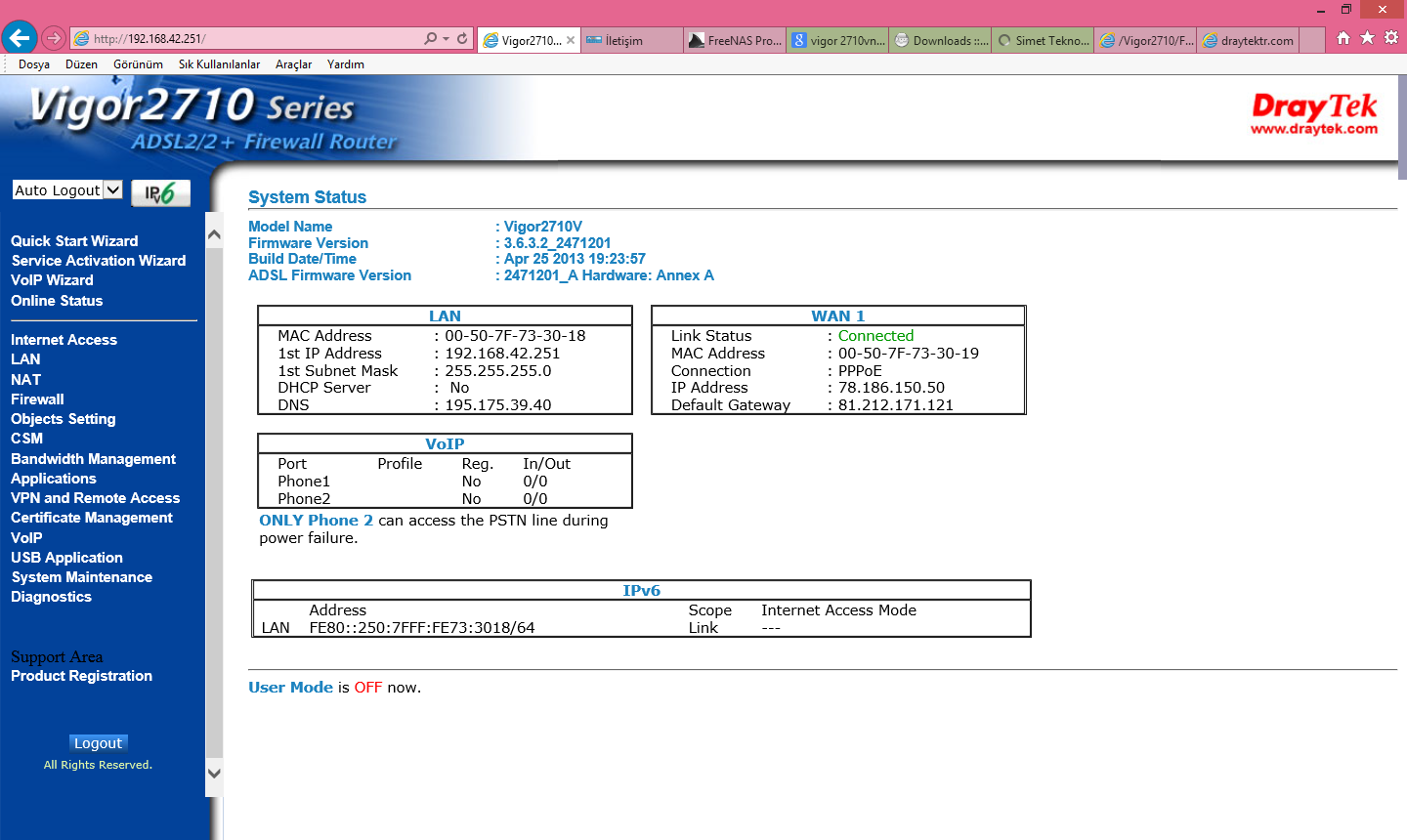Click the refresh icon in address bar
The width and height of the screenshot is (1407, 840).
(462, 39)
